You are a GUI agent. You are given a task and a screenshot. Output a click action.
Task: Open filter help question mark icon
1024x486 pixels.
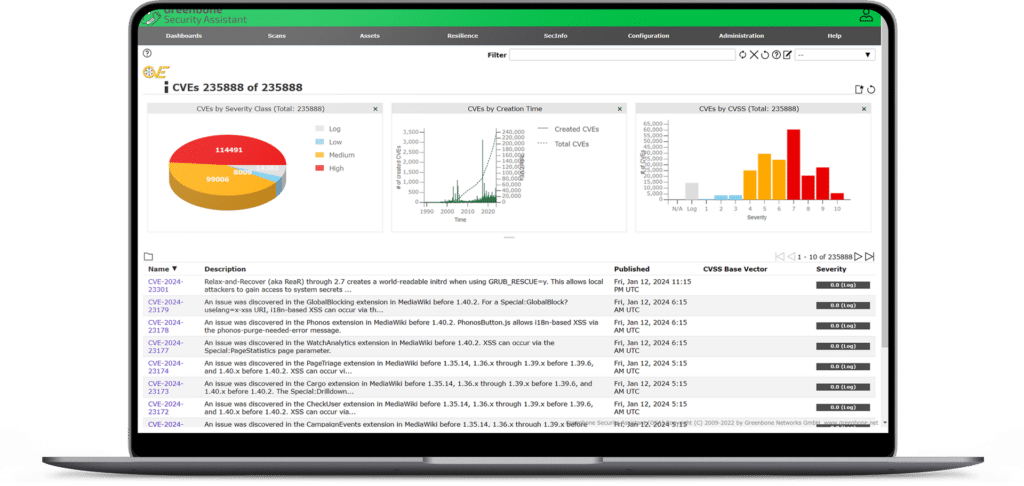776,55
